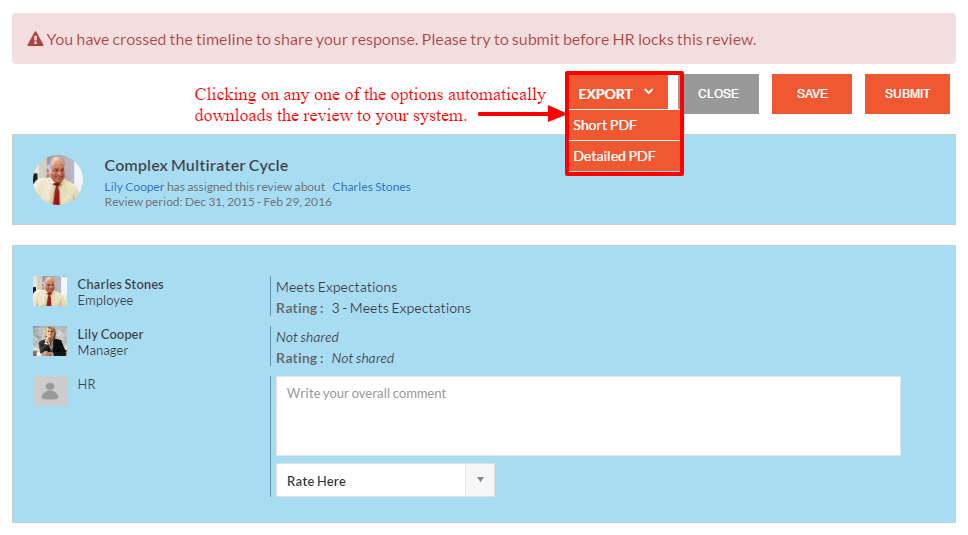The height and width of the screenshot is (535, 968).
Task: Click the large round profile photo in header
Action: 57,180
